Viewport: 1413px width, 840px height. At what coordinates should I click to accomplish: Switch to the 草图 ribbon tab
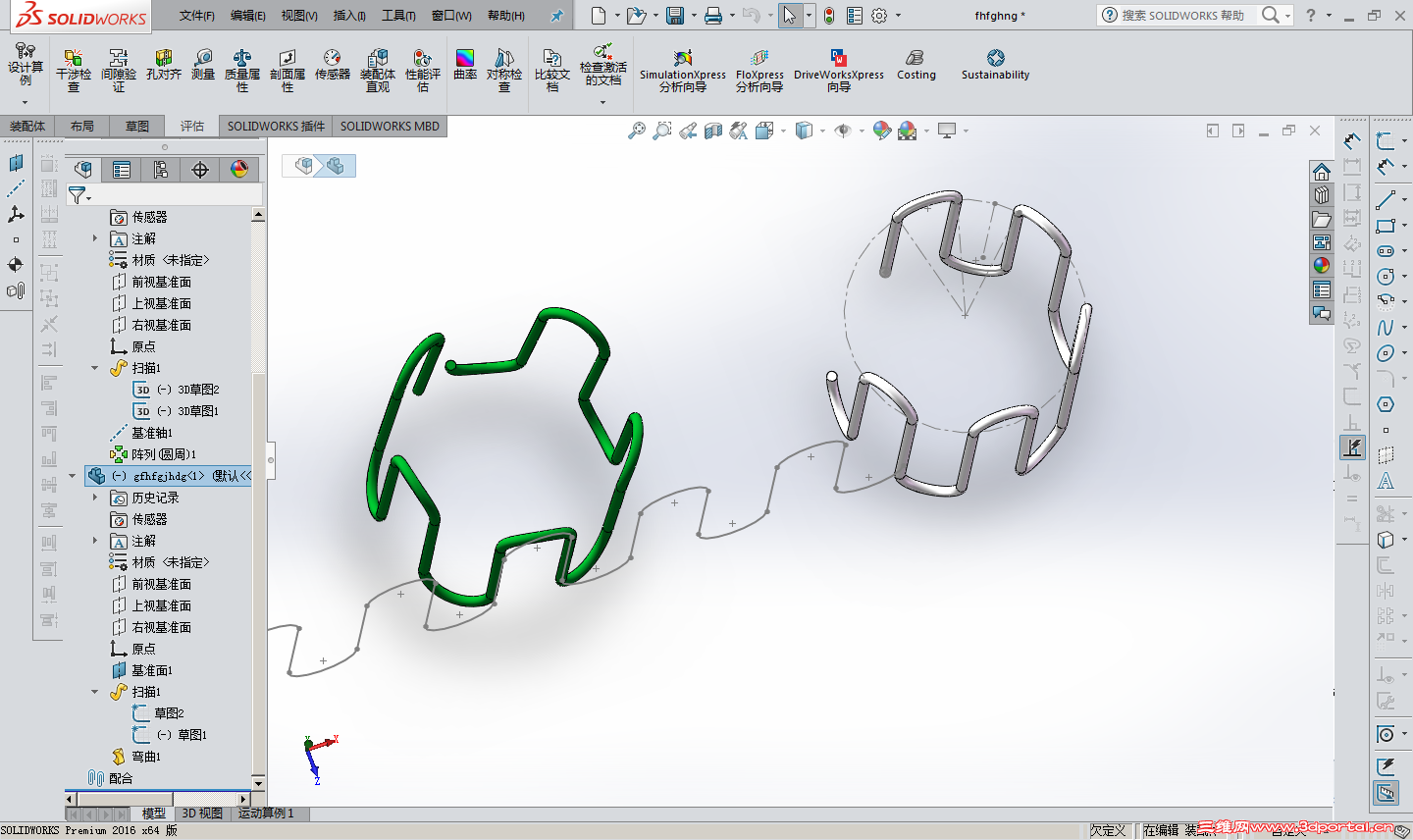(137, 127)
